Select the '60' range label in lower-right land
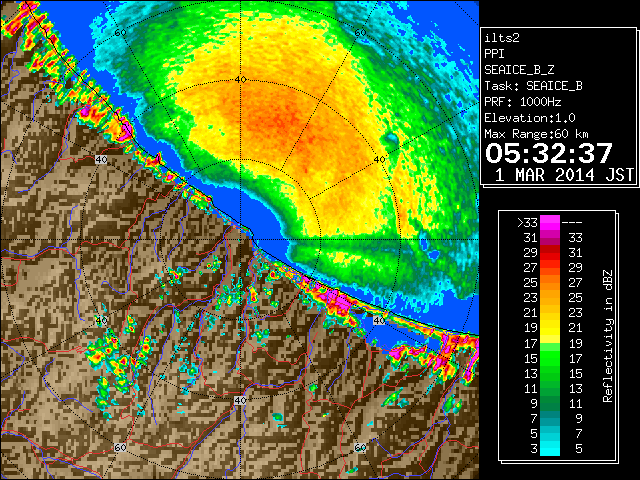640x480 pixels. tap(360, 448)
